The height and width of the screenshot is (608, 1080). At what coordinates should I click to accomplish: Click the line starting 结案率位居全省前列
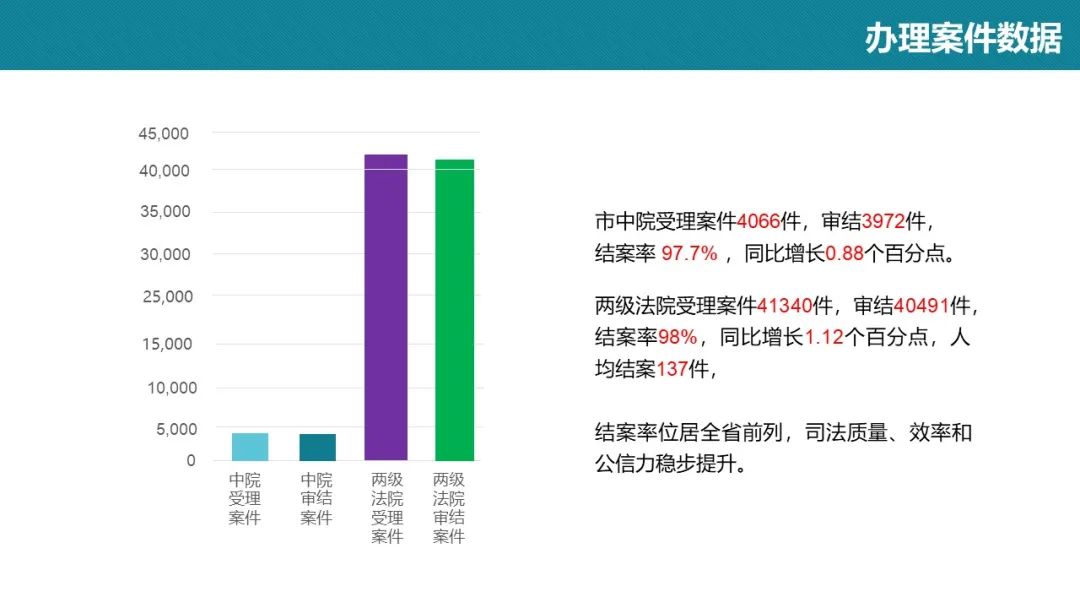point(784,432)
